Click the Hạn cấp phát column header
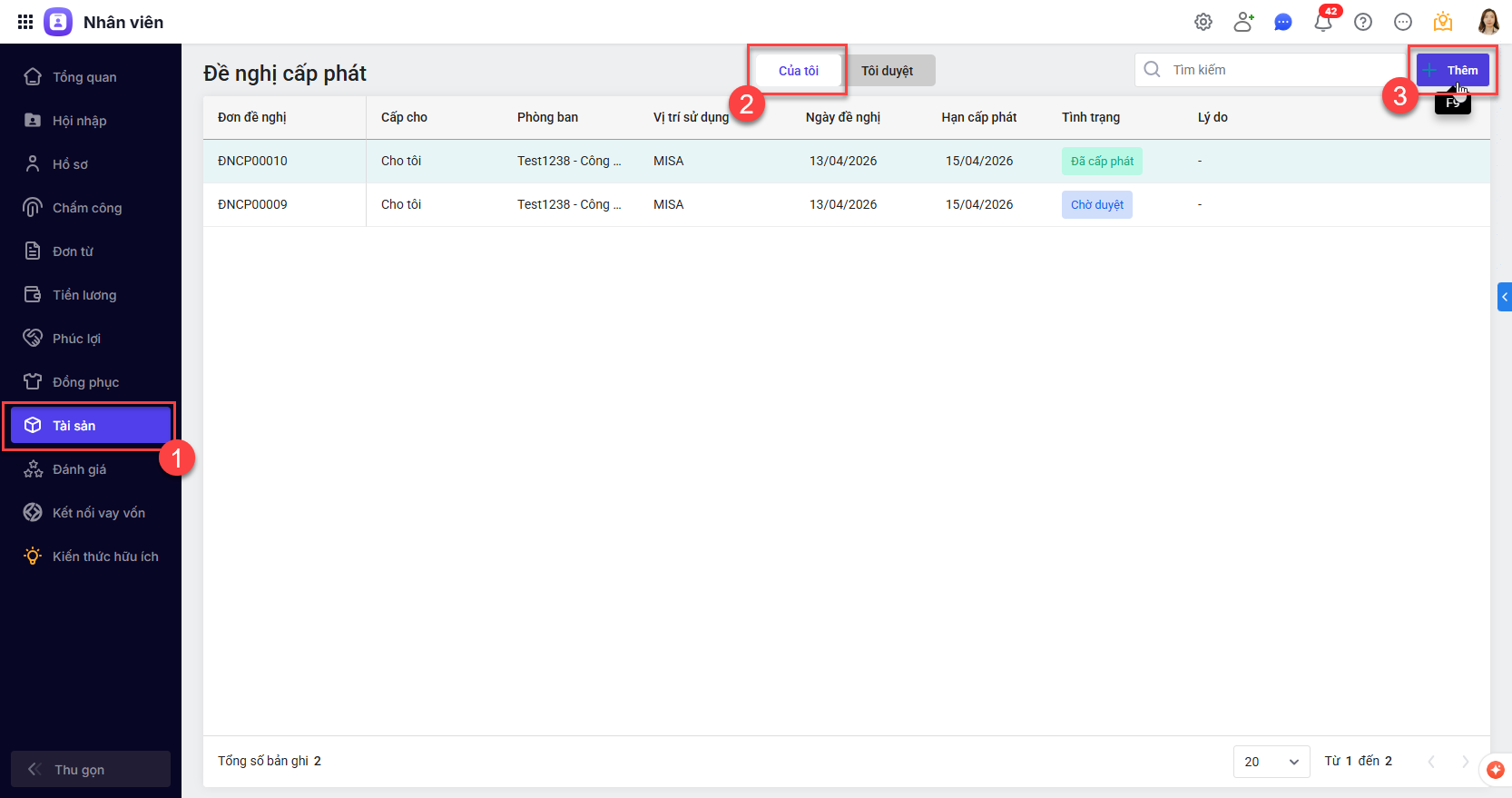This screenshot has width=1512, height=798. tap(979, 117)
